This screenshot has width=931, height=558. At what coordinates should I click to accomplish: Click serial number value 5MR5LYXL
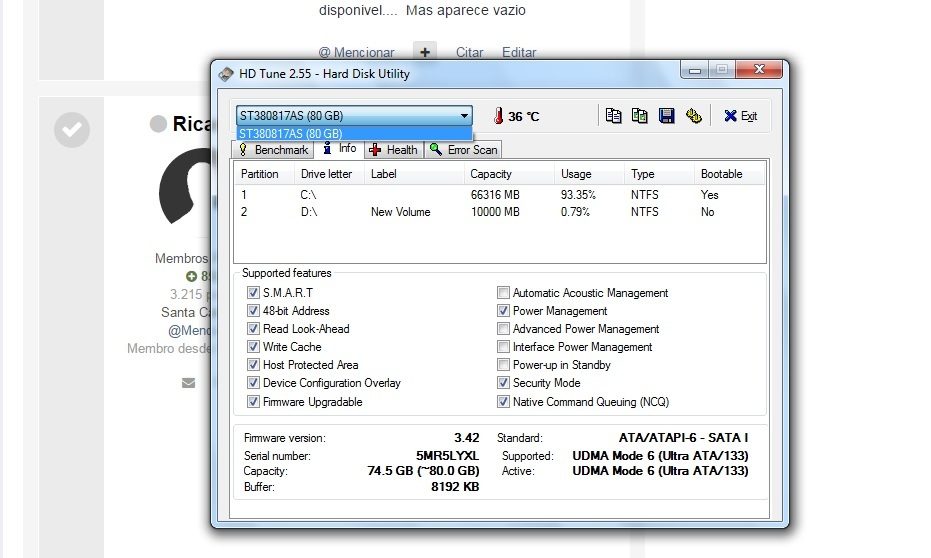447,456
